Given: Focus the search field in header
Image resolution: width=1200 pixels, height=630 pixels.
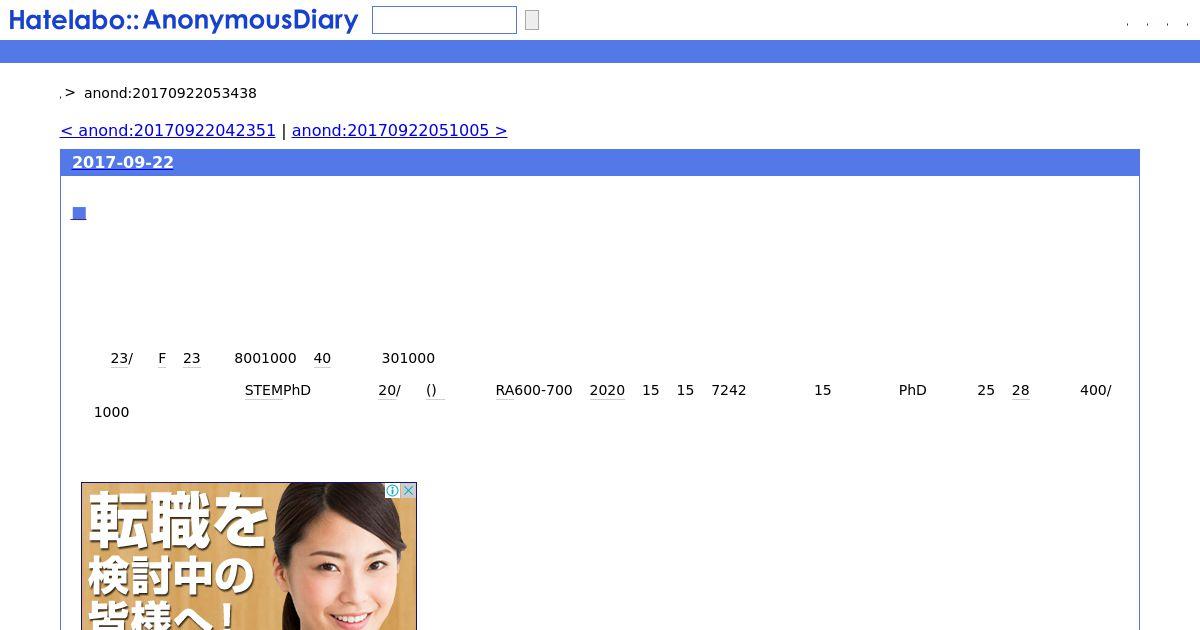Looking at the screenshot, I should [444, 20].
